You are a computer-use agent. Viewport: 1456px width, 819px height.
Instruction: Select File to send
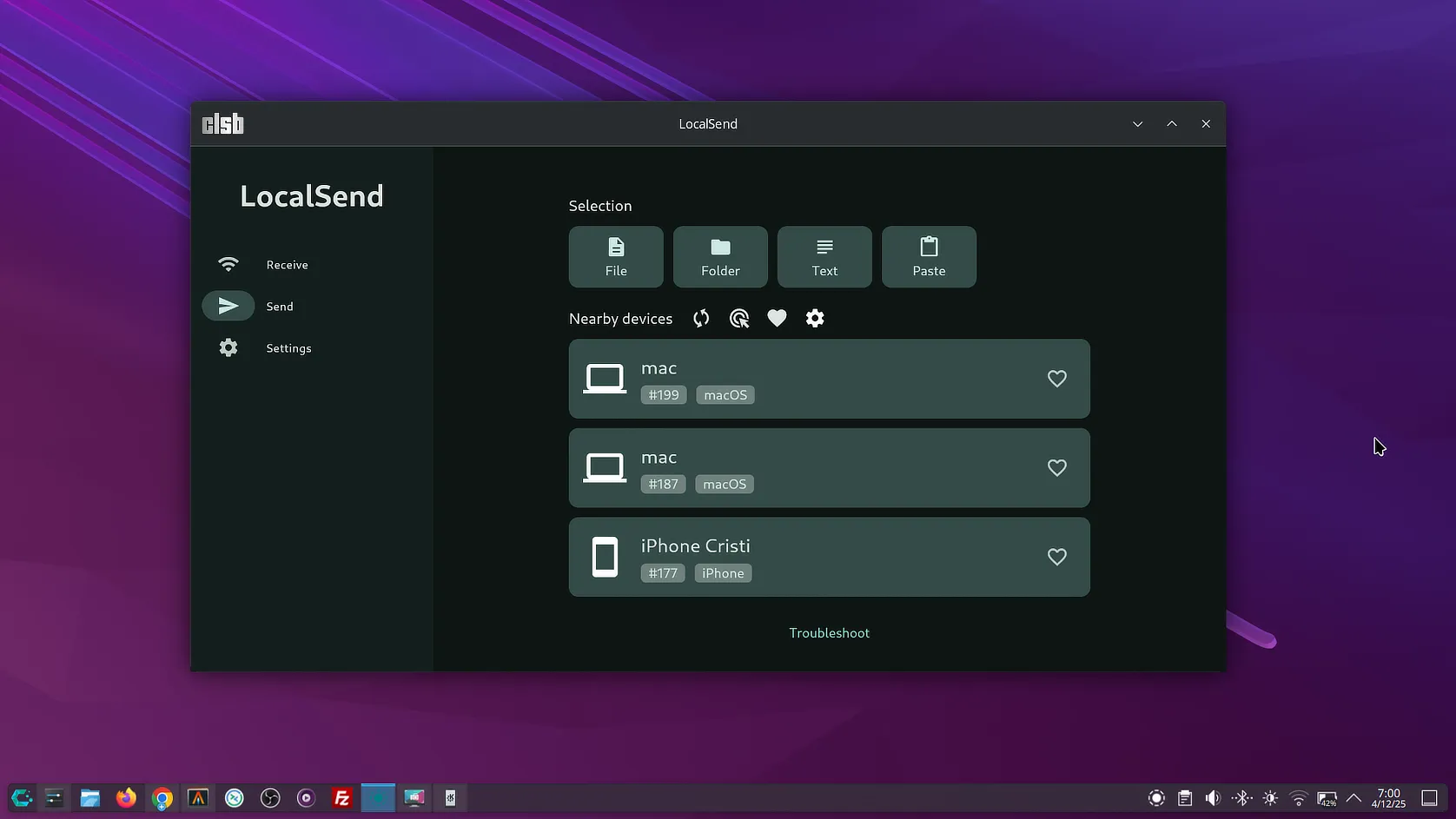[616, 257]
